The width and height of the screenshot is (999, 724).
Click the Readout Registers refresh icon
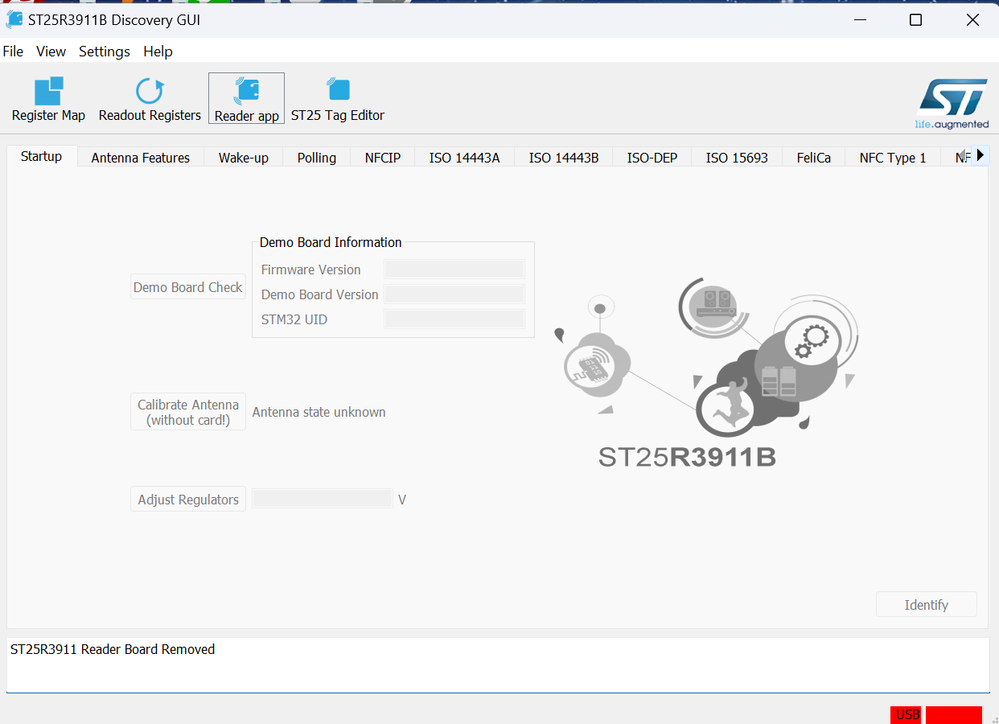pos(150,90)
